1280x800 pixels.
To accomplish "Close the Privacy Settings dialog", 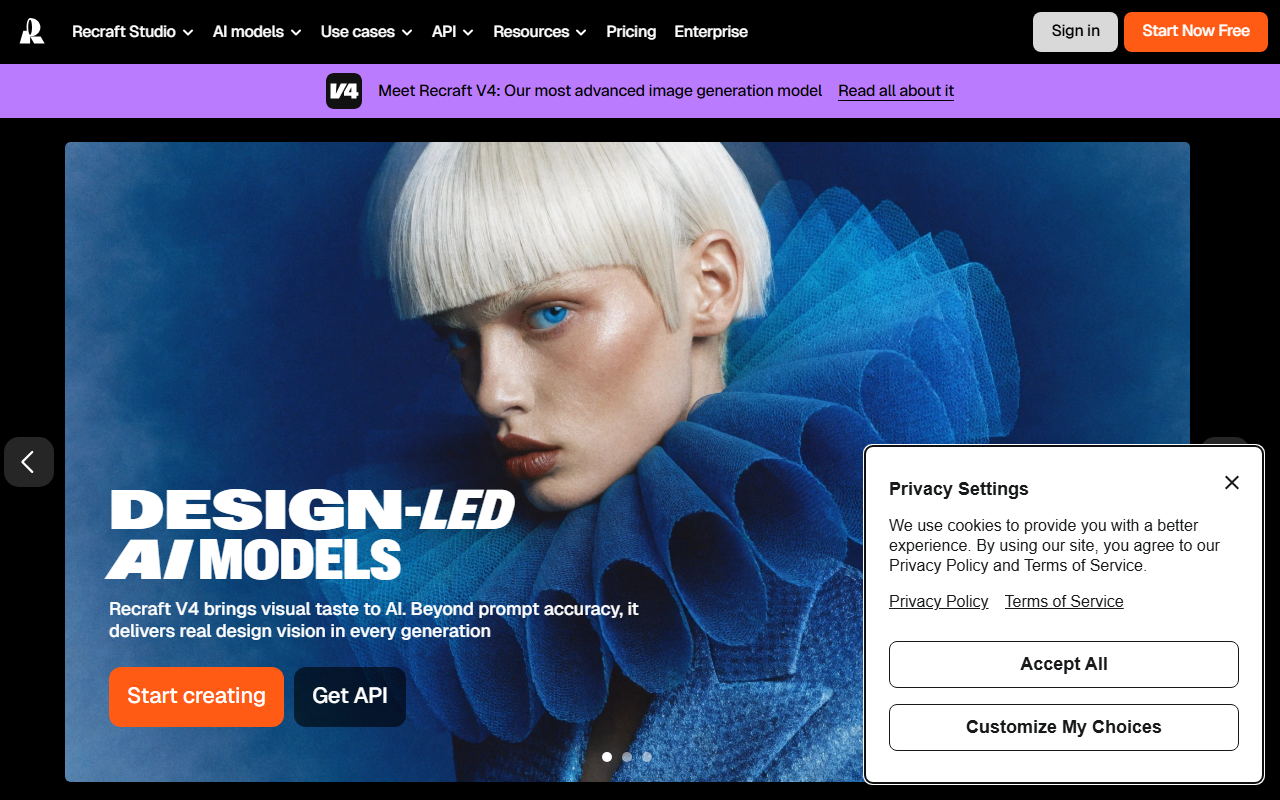I will pyautogui.click(x=1232, y=483).
